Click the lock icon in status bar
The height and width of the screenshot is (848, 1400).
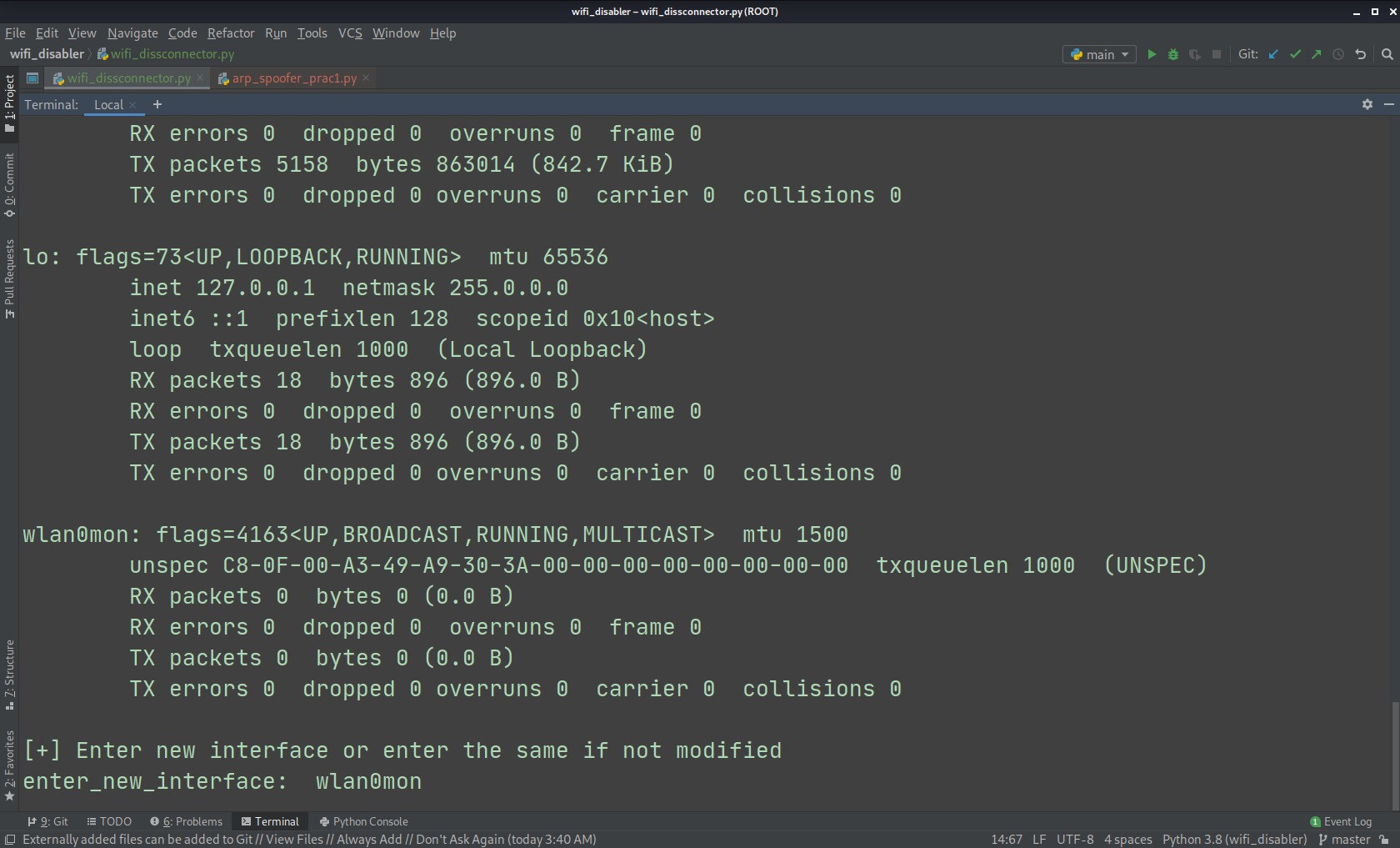(1384, 840)
